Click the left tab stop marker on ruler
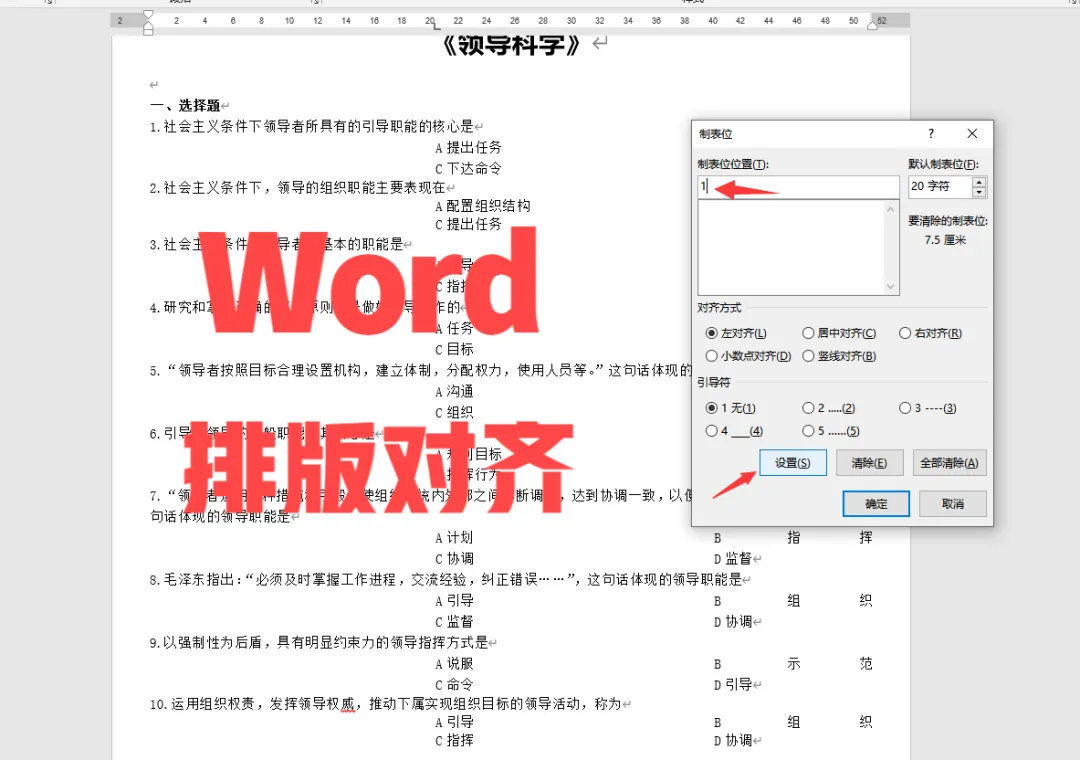The image size is (1080, 760). click(x=436, y=26)
